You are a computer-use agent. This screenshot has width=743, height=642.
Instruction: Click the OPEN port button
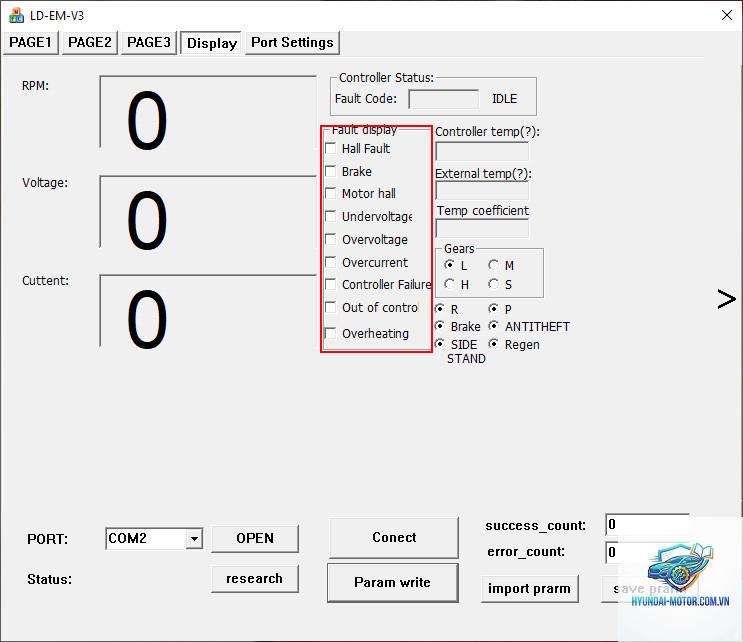(255, 538)
